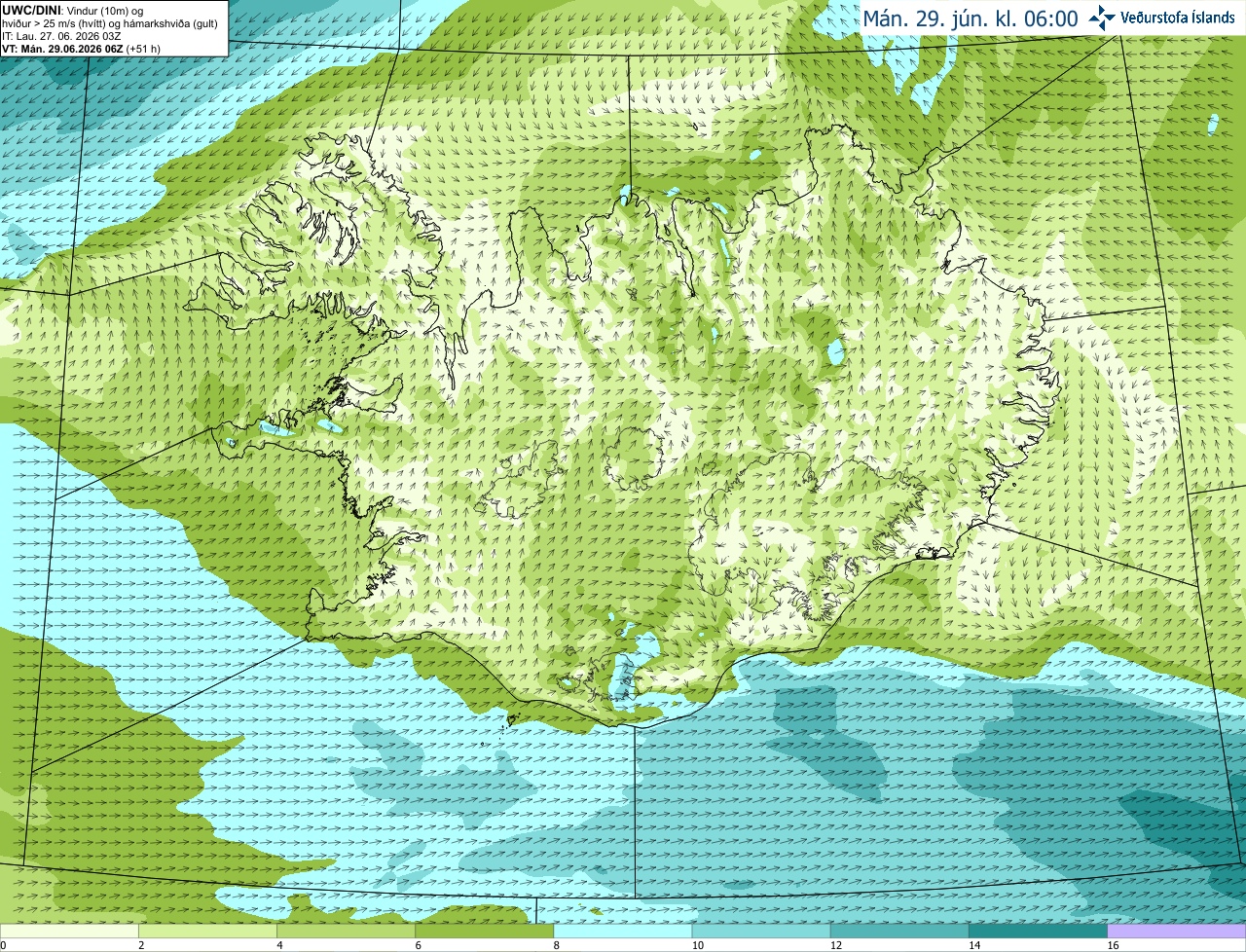Image resolution: width=1246 pixels, height=952 pixels.
Task: Pick the light cyan 8–10 legend swatch
Action: pos(623,932)
